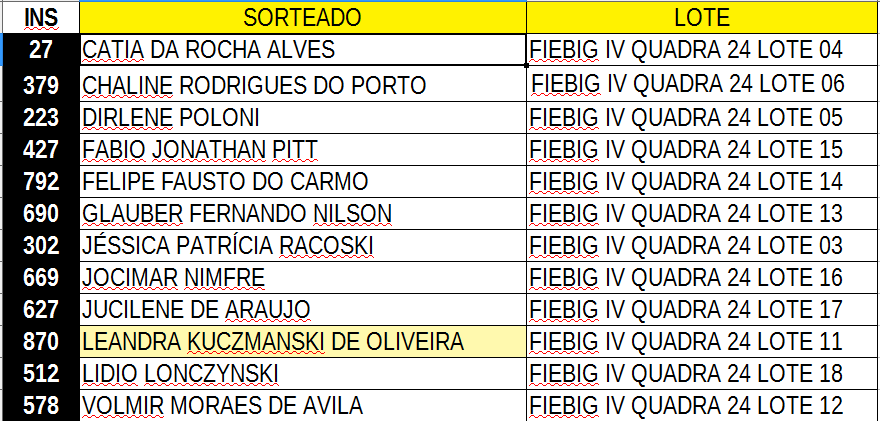Select cell CHALINE RODRIGUES DO PORTO
This screenshot has height=421, width=880.
[303, 84]
